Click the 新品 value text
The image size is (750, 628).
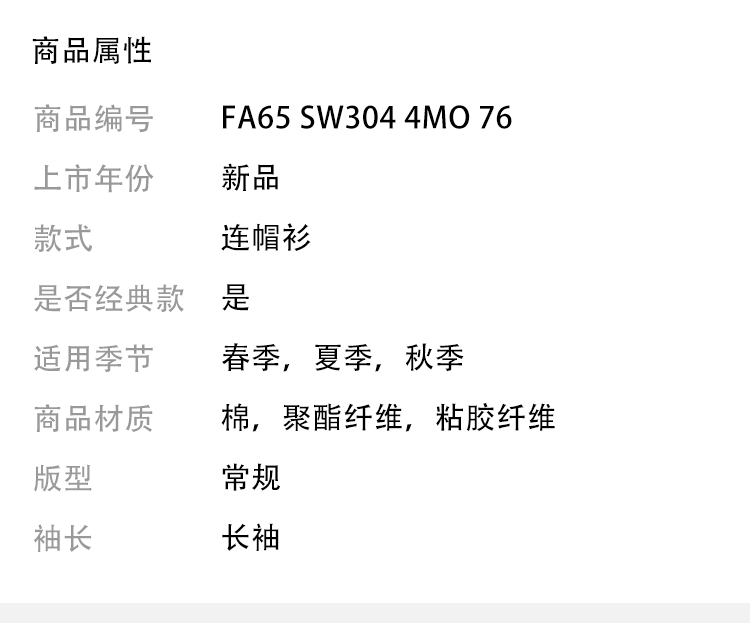pos(250,179)
